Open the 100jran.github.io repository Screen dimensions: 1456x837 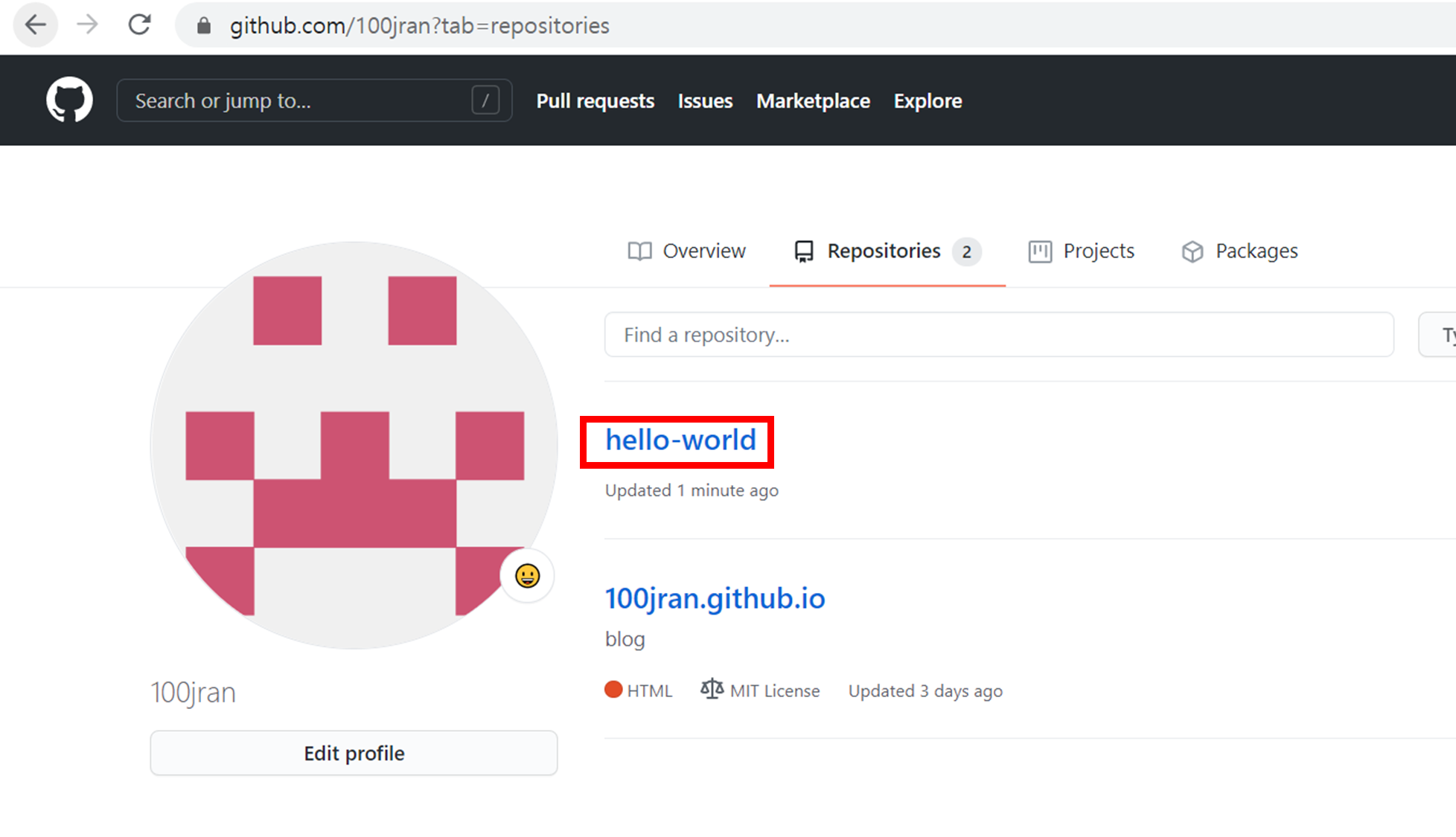coord(715,598)
